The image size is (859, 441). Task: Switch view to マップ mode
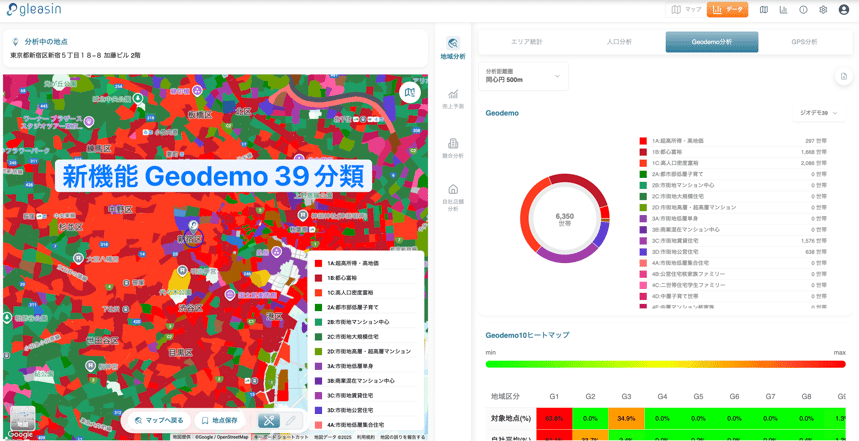point(687,10)
